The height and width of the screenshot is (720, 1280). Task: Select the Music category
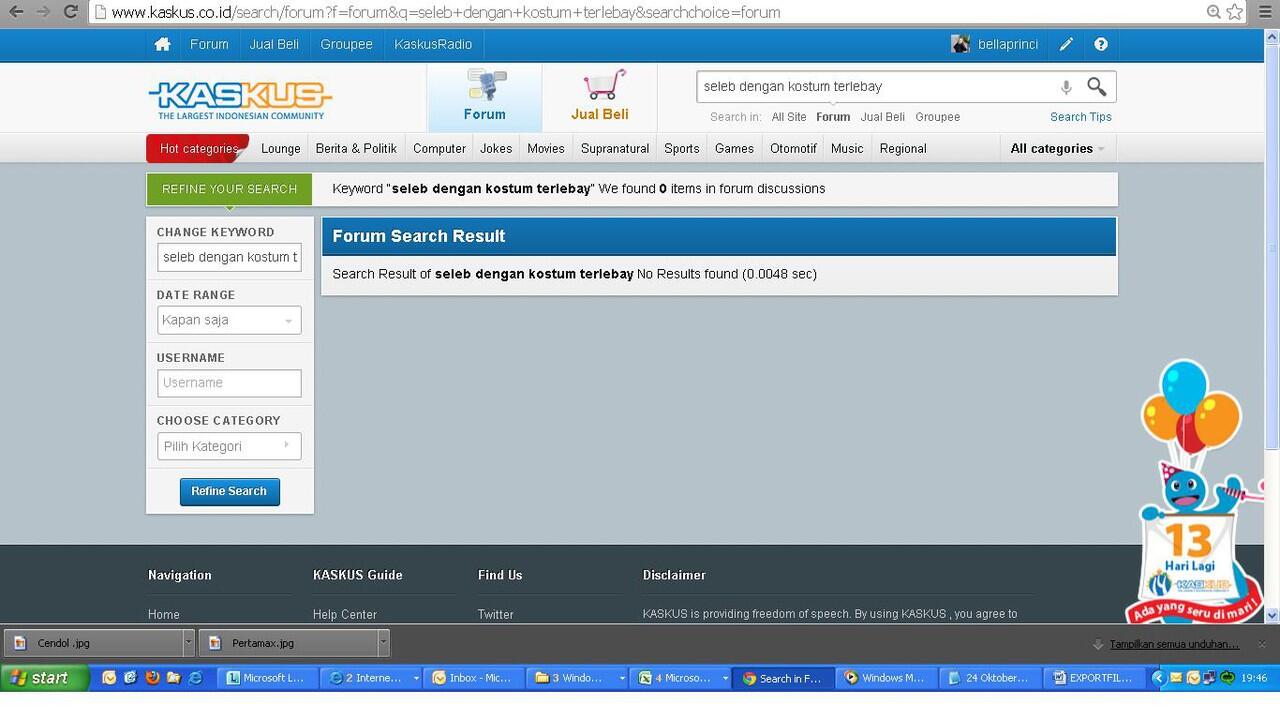tap(847, 148)
